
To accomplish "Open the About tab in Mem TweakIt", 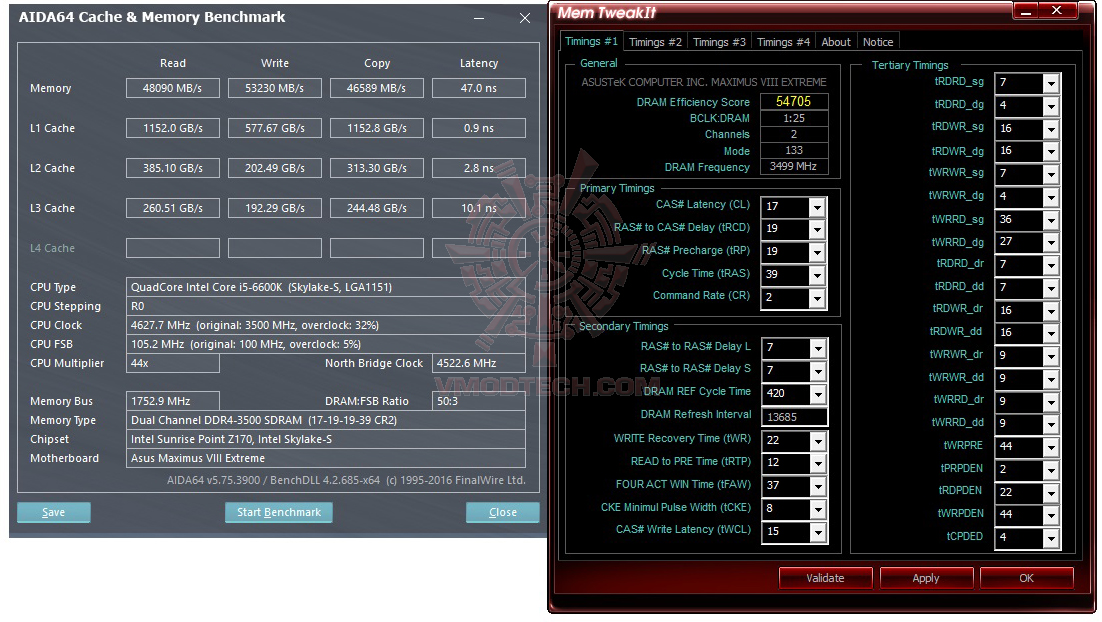I will [x=836, y=41].
